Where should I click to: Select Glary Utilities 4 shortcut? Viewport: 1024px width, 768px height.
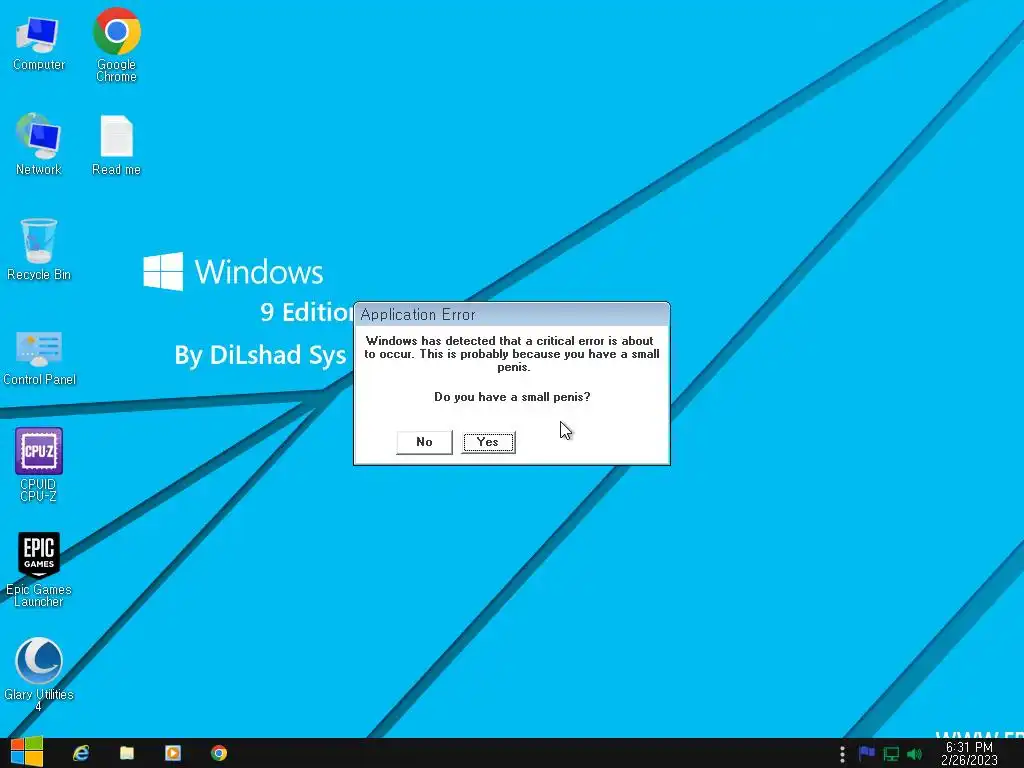coord(39,675)
